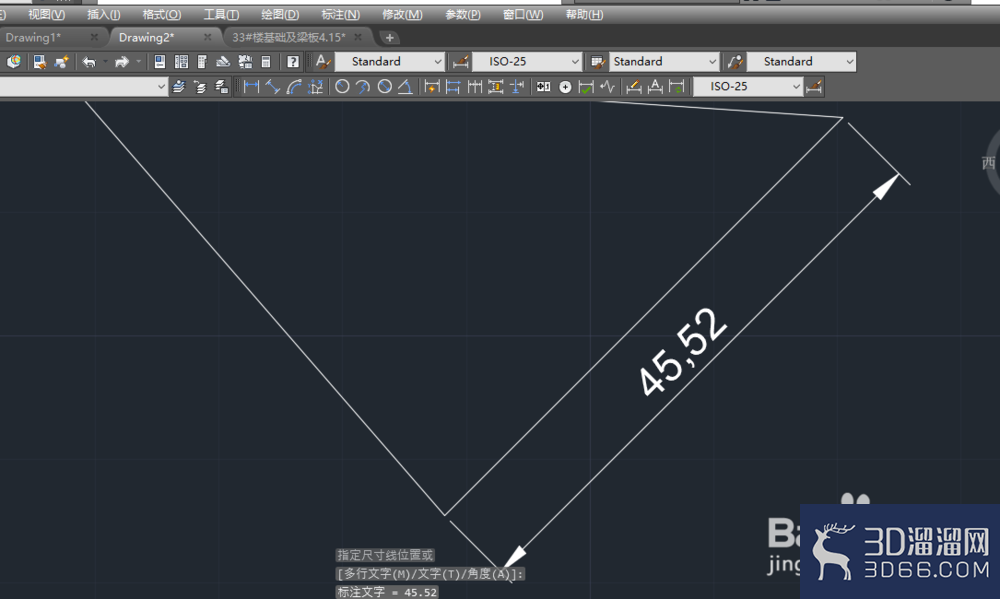Select the Diameter dimension tool

[x=385, y=87]
